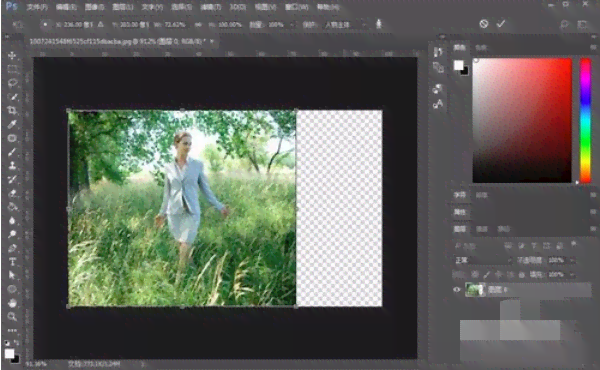Toggle visibility eye of the image layer
The image size is (600, 370).
pyautogui.click(x=457, y=290)
